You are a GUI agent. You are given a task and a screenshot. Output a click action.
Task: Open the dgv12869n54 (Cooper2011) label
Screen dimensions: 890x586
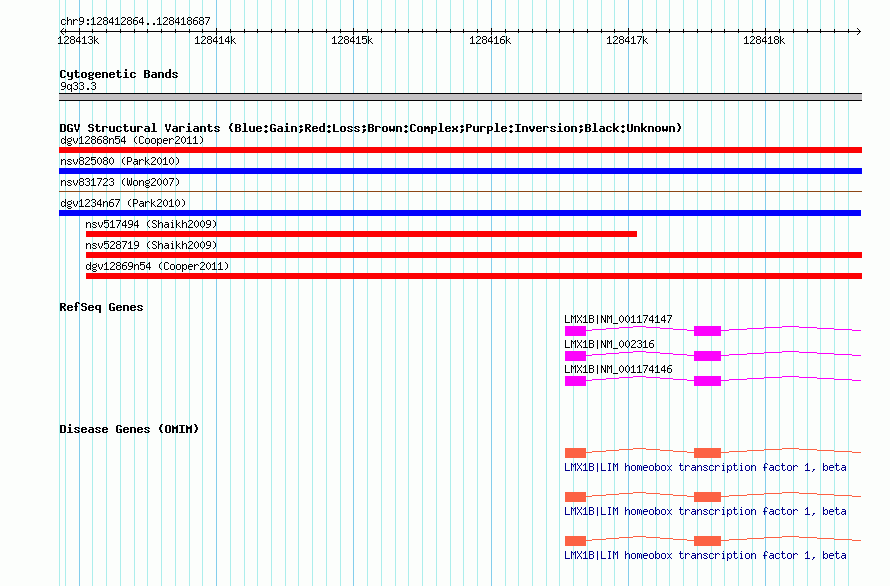[157, 266]
